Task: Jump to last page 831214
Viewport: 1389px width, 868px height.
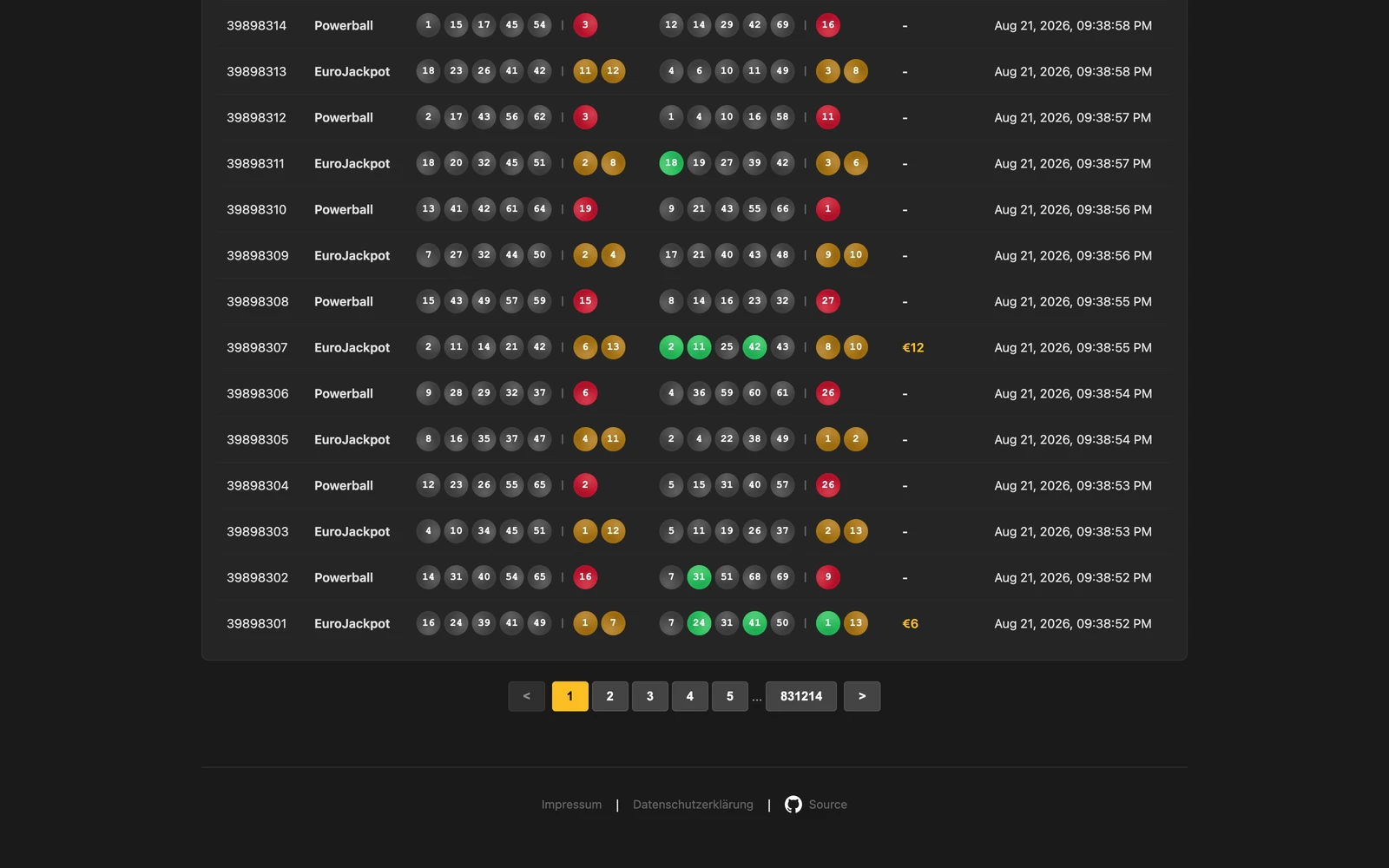Action: 801,696
